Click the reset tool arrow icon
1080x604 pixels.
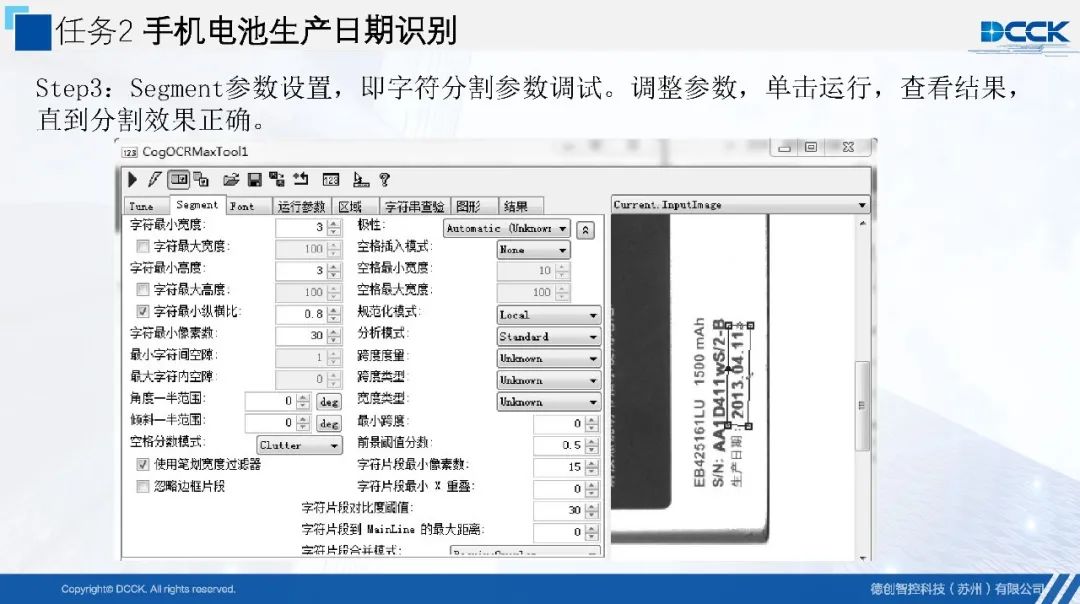click(300, 180)
